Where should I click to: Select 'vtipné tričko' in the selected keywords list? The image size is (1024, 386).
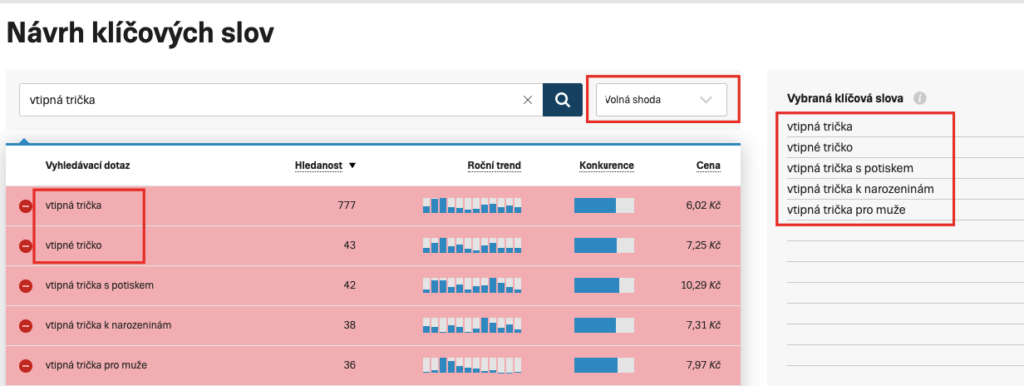tap(820, 148)
